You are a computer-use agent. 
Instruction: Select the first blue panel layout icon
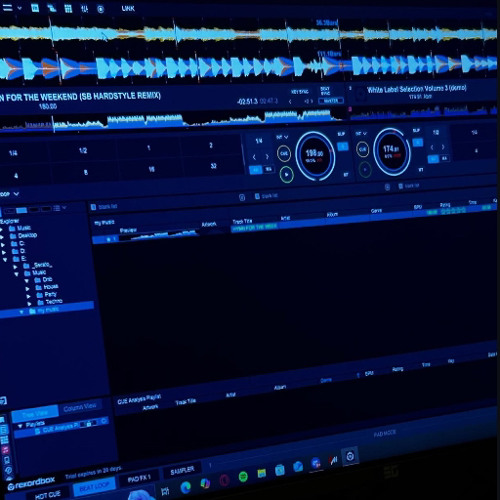pyautogui.click(x=35, y=8)
